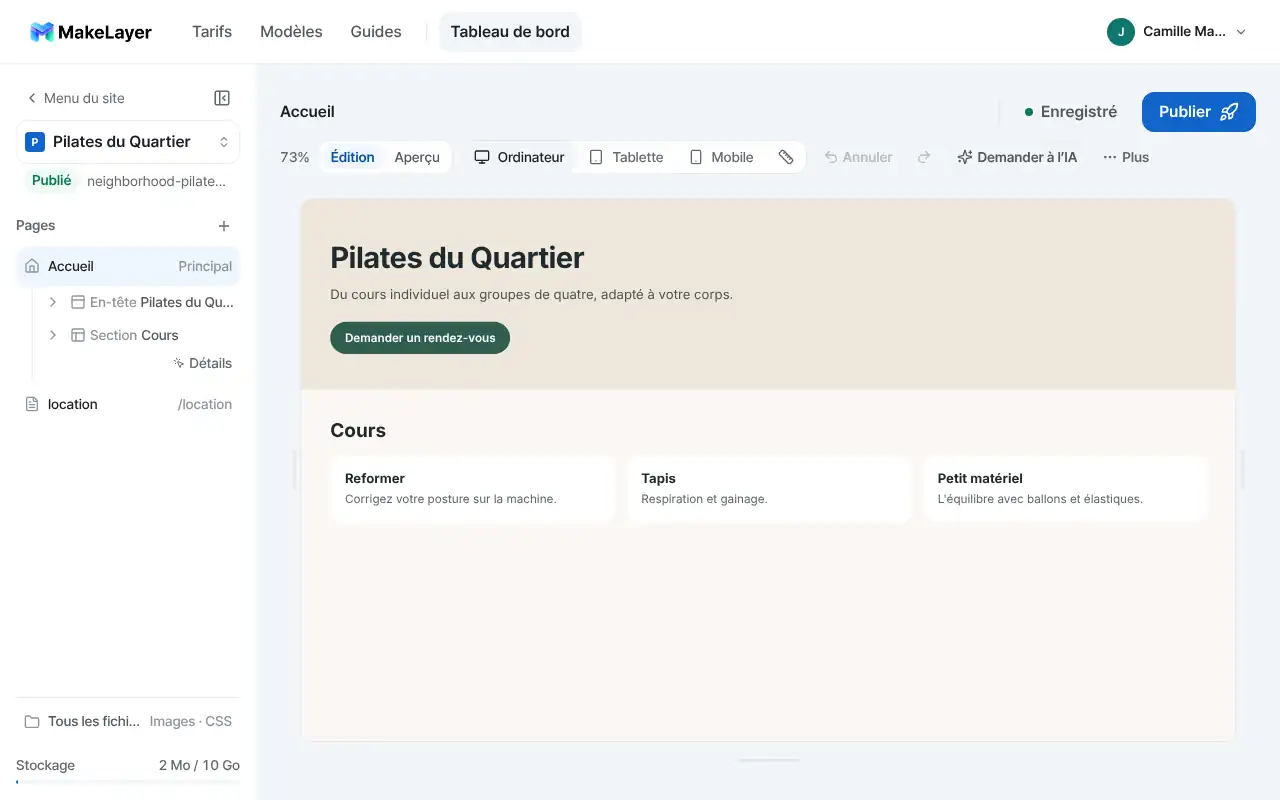Click the Pilates du Quartier heading in canvas

pyautogui.click(x=457, y=258)
